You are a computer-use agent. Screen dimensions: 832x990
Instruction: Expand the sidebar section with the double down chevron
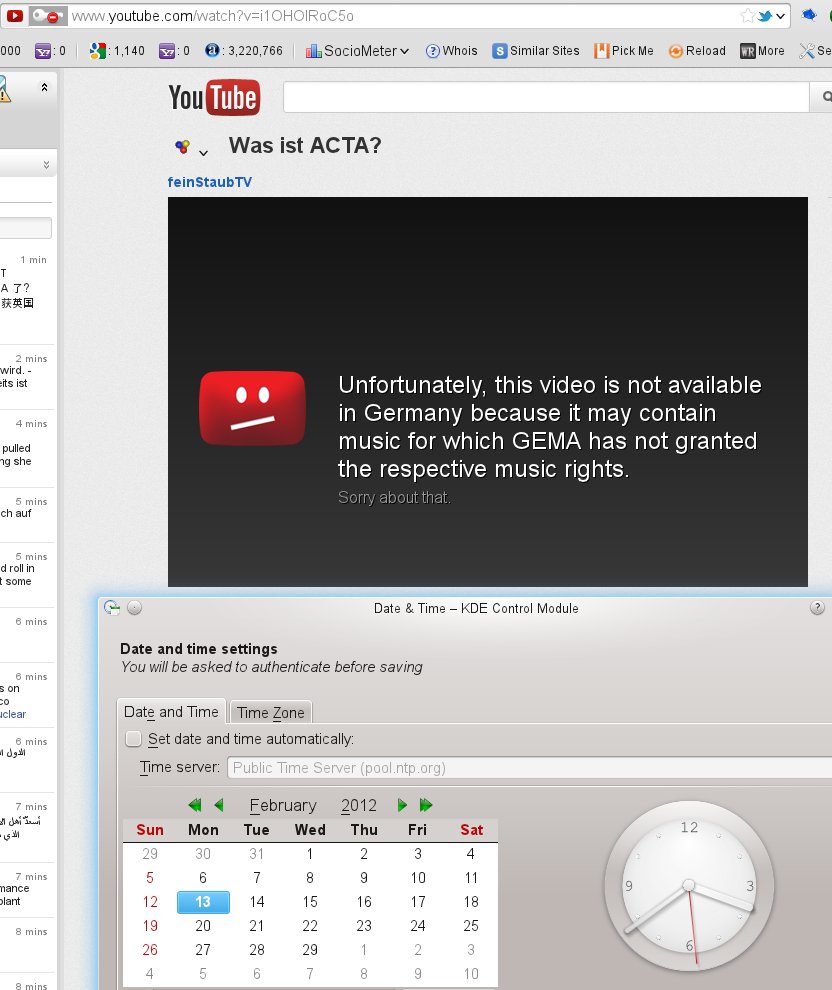(x=46, y=165)
